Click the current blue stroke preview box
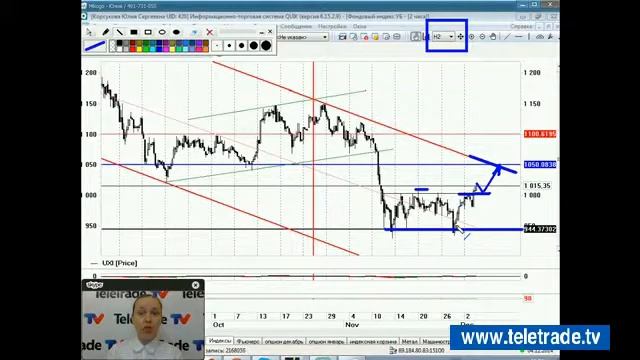 [x=95, y=46]
